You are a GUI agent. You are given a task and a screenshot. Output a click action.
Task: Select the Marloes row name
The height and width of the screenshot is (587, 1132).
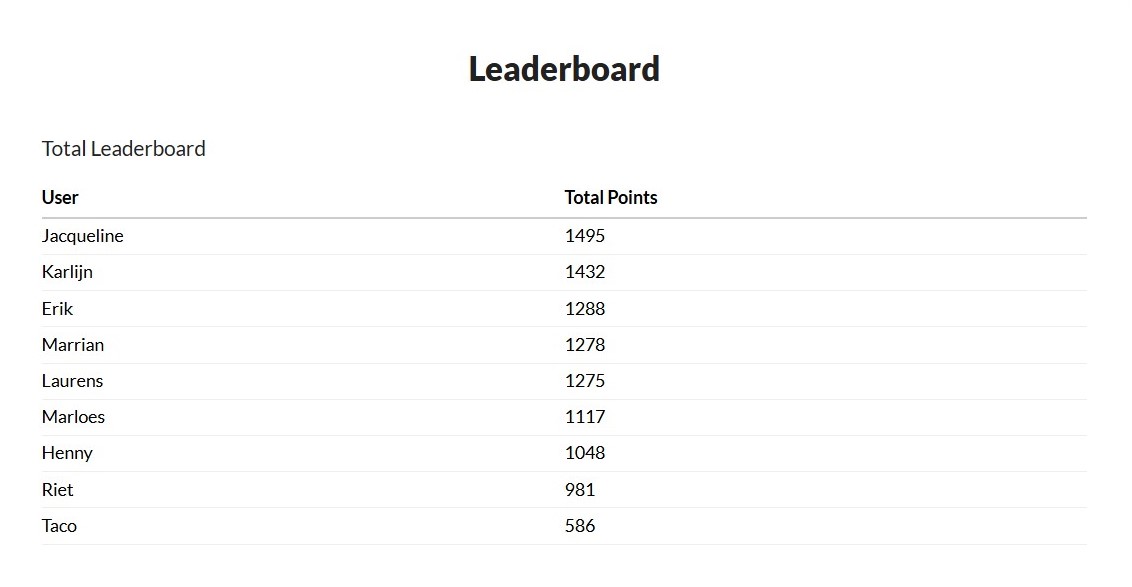(74, 417)
